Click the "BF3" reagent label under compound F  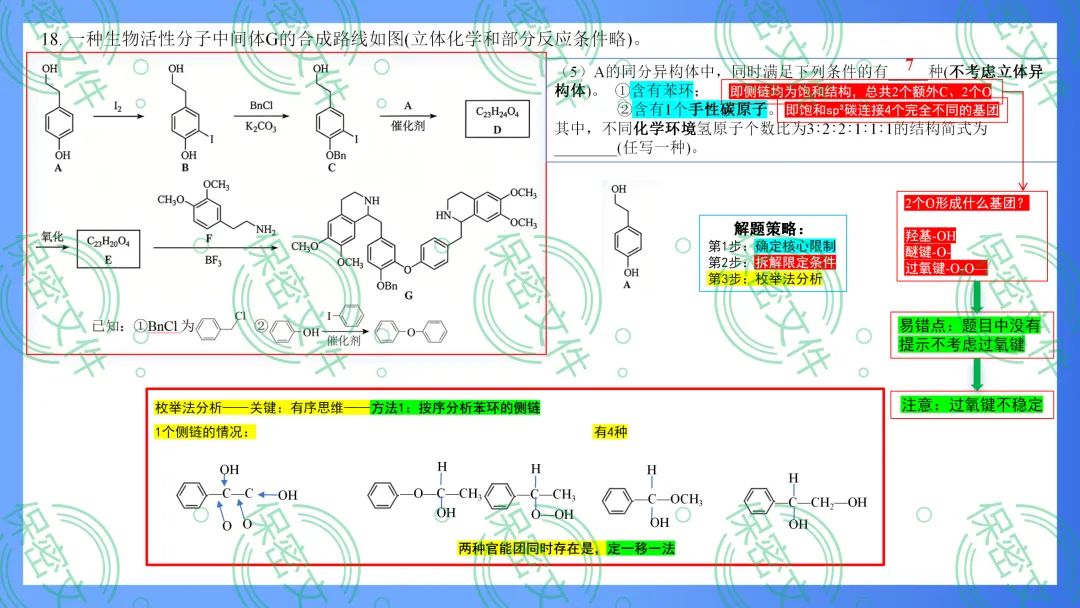click(213, 261)
